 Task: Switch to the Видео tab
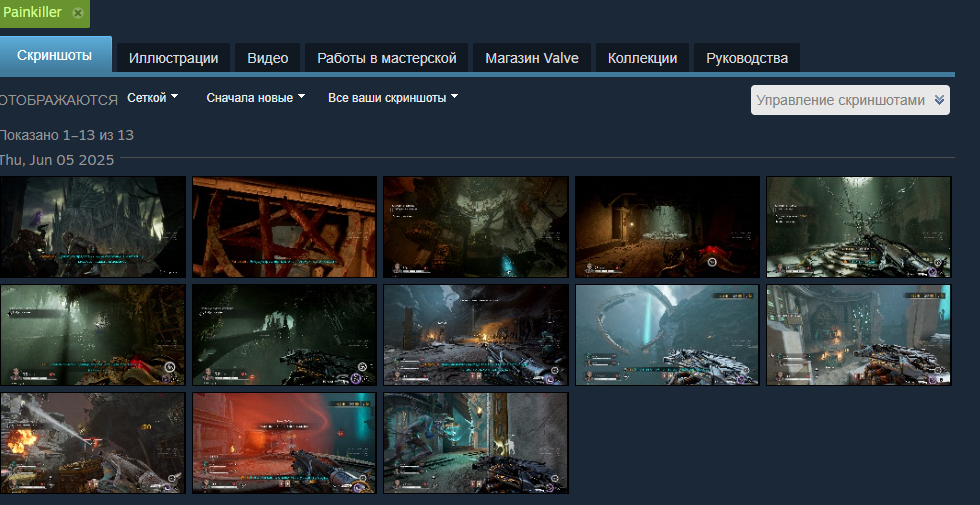[268, 58]
